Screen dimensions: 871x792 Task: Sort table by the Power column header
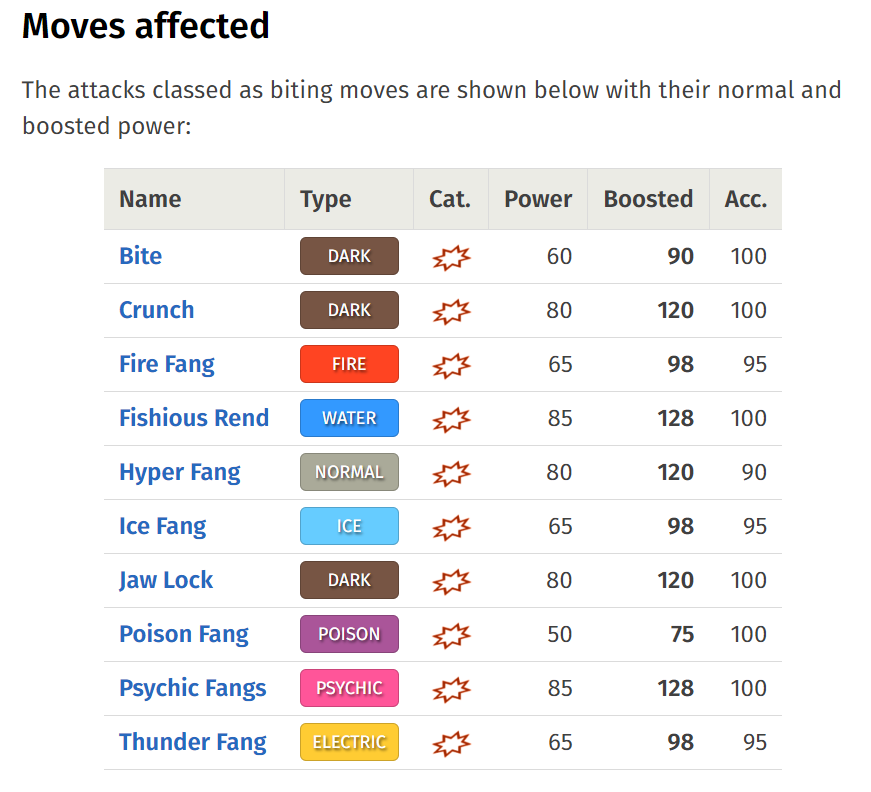pyautogui.click(x=538, y=199)
